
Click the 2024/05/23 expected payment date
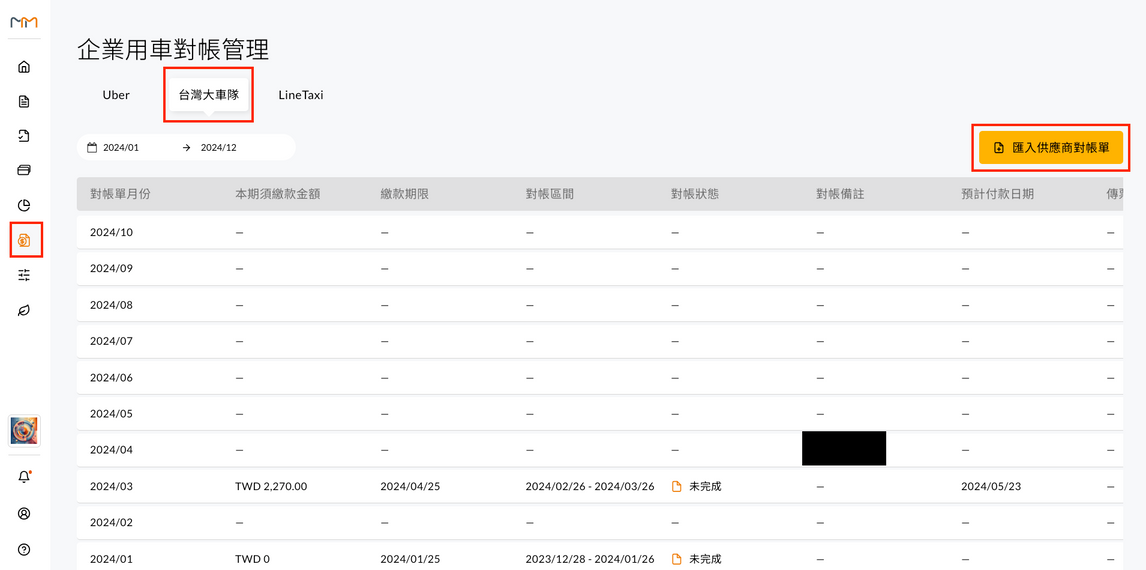tap(990, 487)
